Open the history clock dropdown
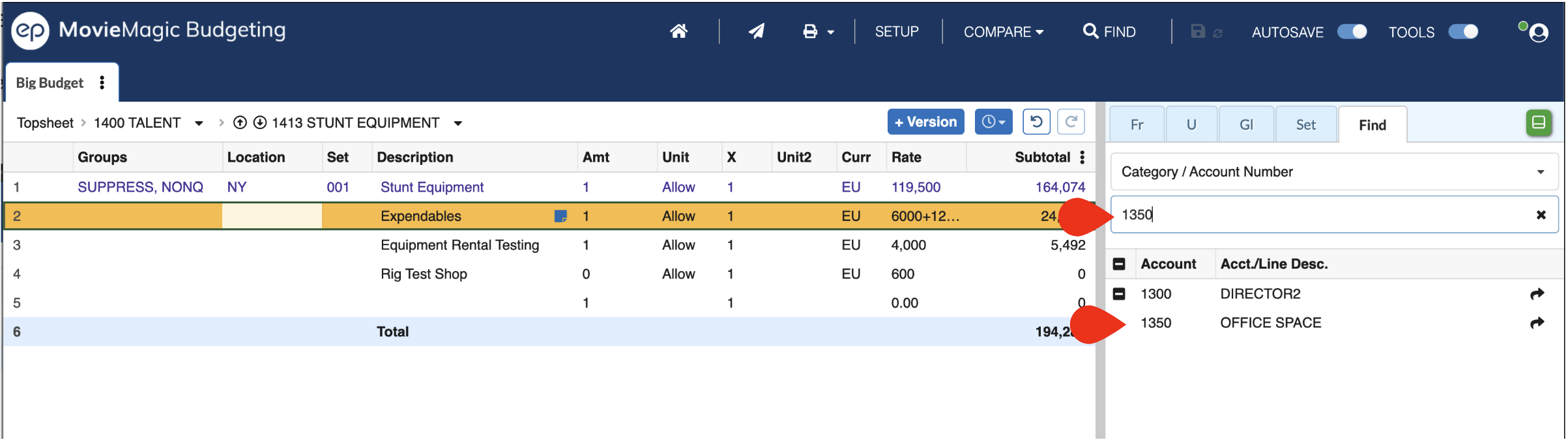 pyautogui.click(x=993, y=122)
